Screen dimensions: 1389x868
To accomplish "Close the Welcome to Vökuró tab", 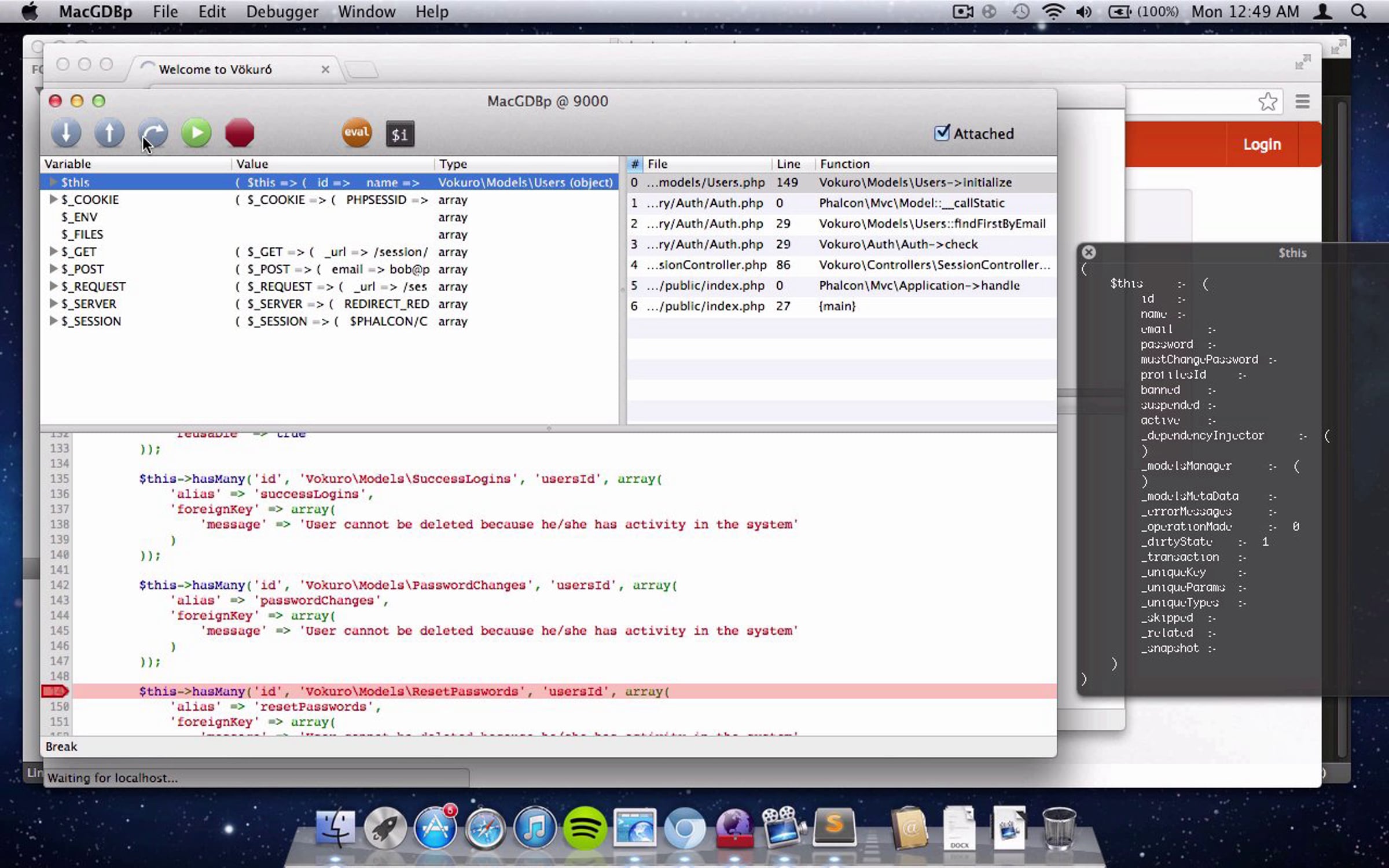I will 325,69.
